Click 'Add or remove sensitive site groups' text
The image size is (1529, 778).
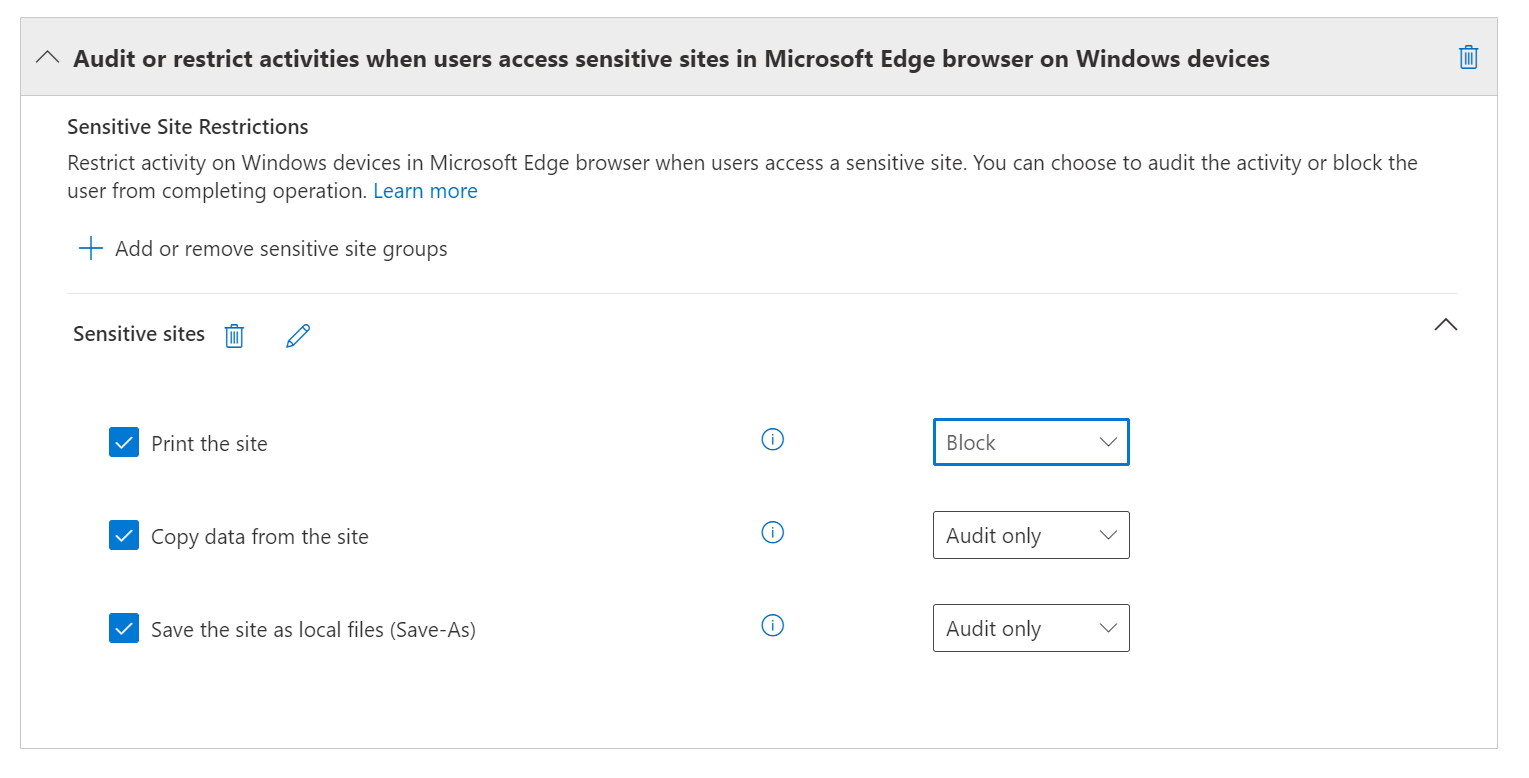click(x=281, y=249)
